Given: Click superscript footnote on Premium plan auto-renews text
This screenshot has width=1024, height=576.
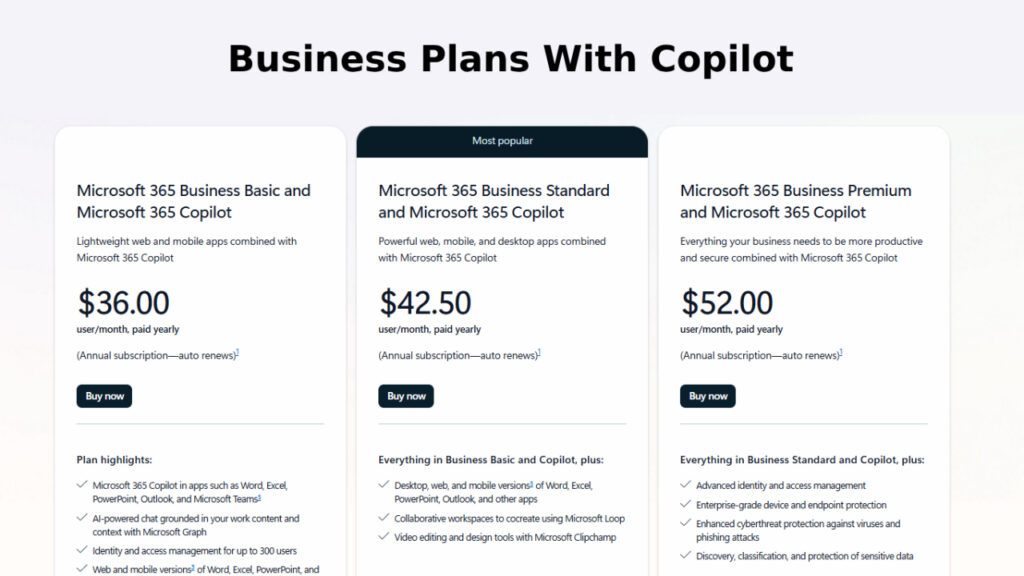Looking at the screenshot, I should tap(842, 351).
